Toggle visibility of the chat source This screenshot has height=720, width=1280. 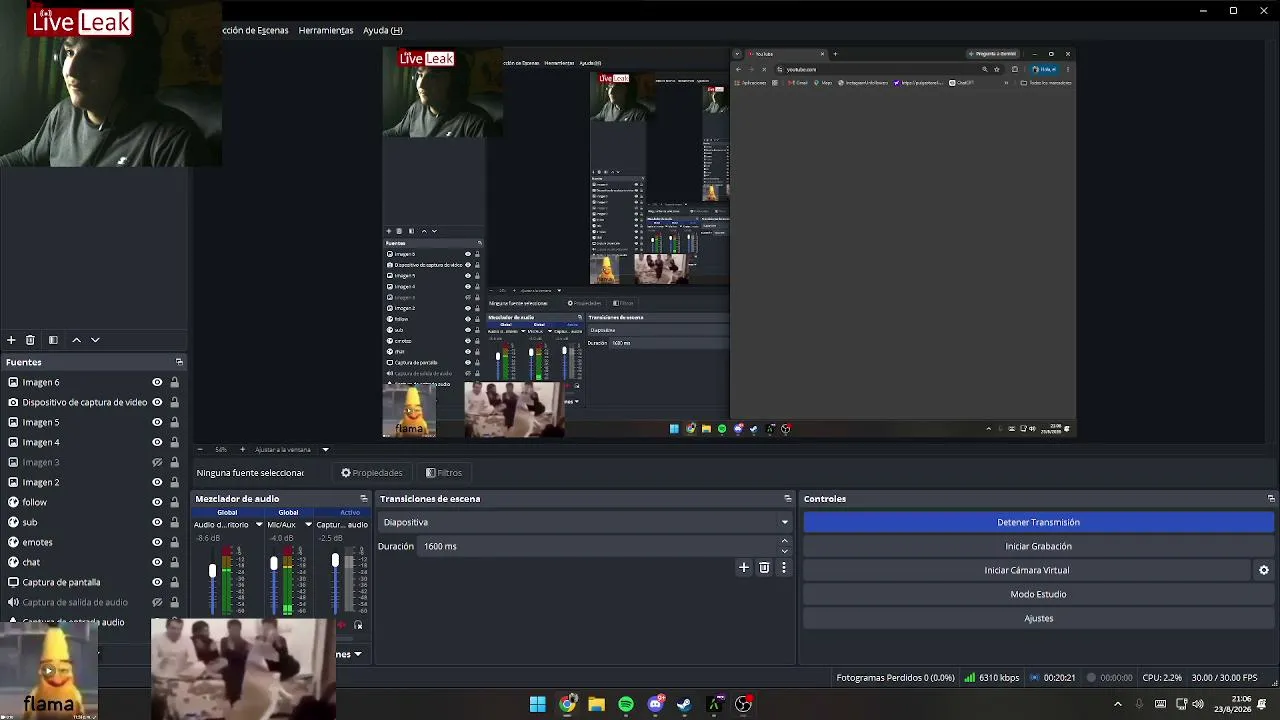(x=157, y=562)
